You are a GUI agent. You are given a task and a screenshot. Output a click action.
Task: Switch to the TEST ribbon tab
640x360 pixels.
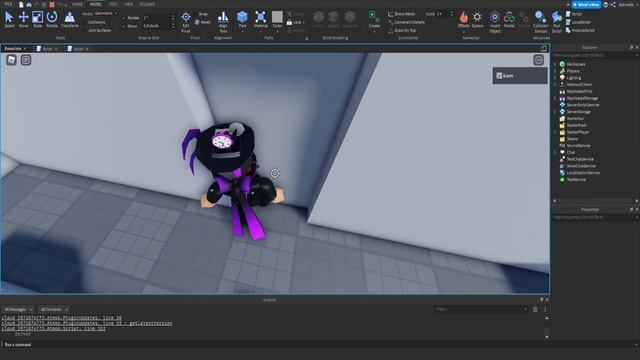(113, 4)
